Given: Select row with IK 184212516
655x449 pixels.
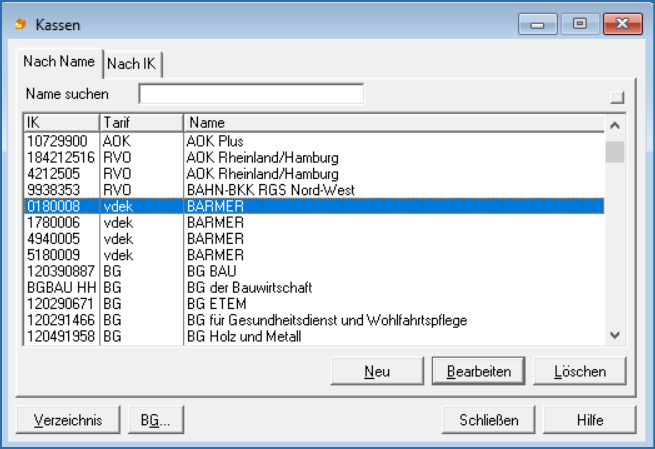Looking at the screenshot, I should click(x=314, y=157).
